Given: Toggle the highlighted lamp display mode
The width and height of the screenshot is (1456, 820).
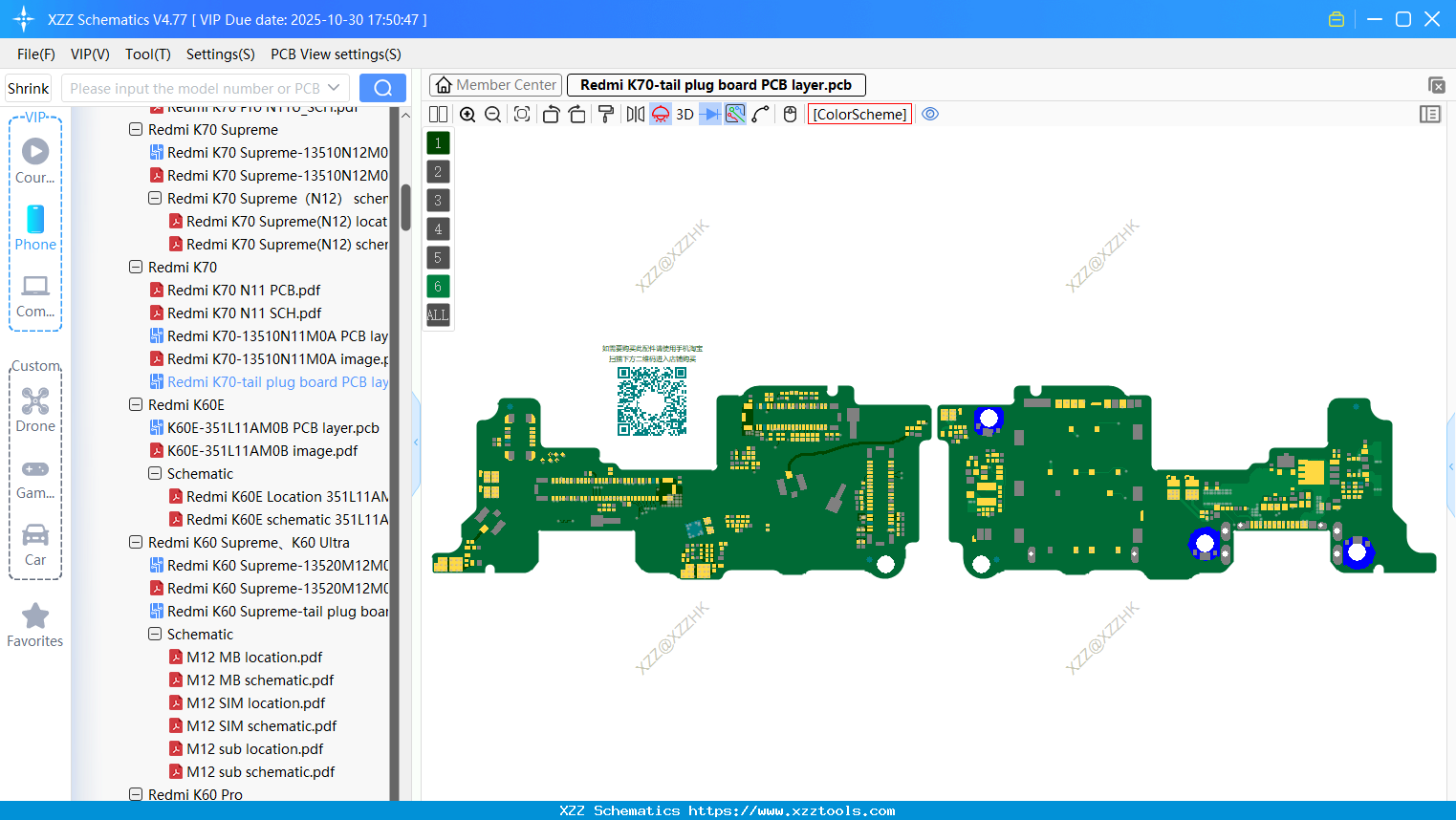Looking at the screenshot, I should point(660,114).
